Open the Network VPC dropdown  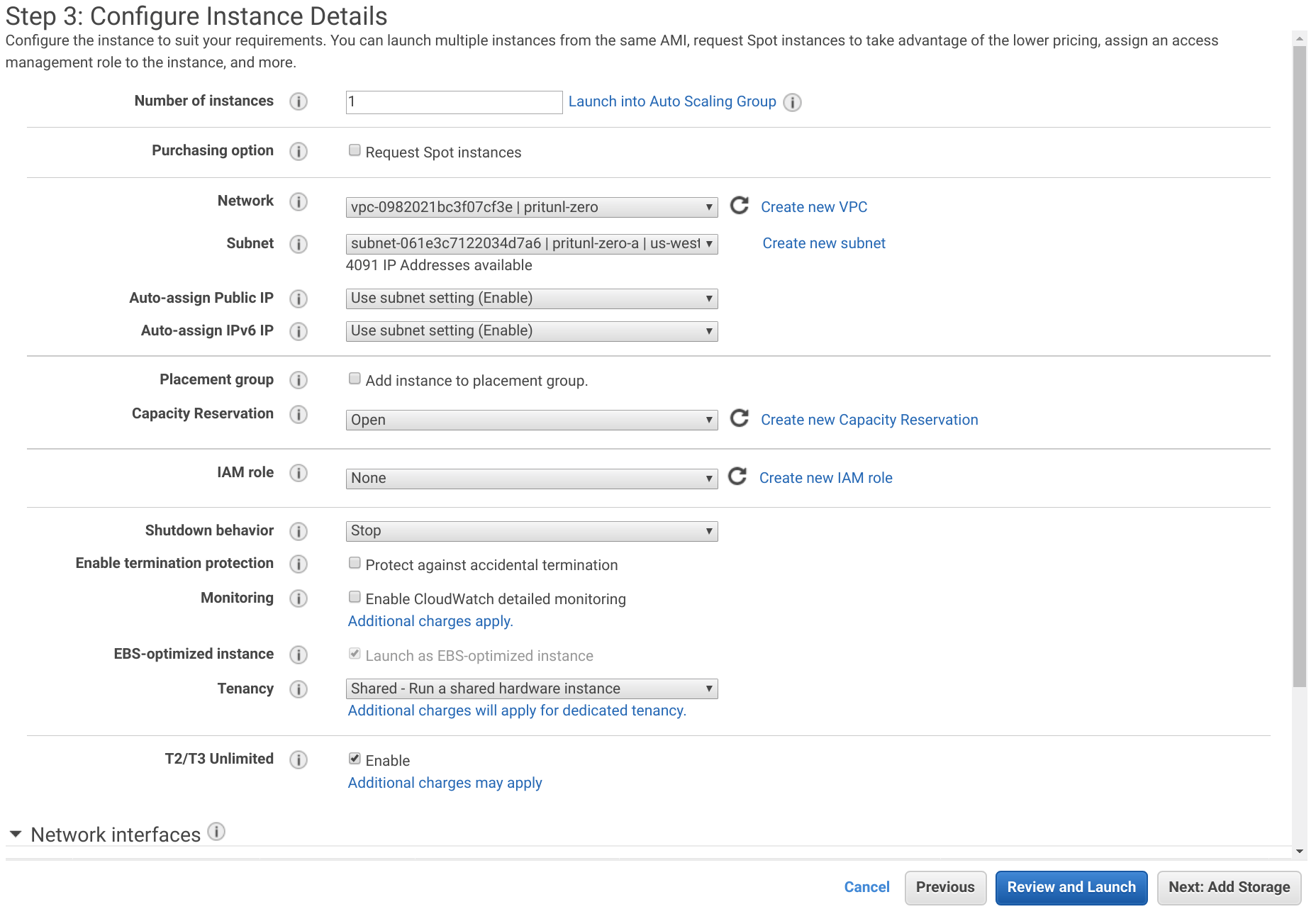coord(532,207)
